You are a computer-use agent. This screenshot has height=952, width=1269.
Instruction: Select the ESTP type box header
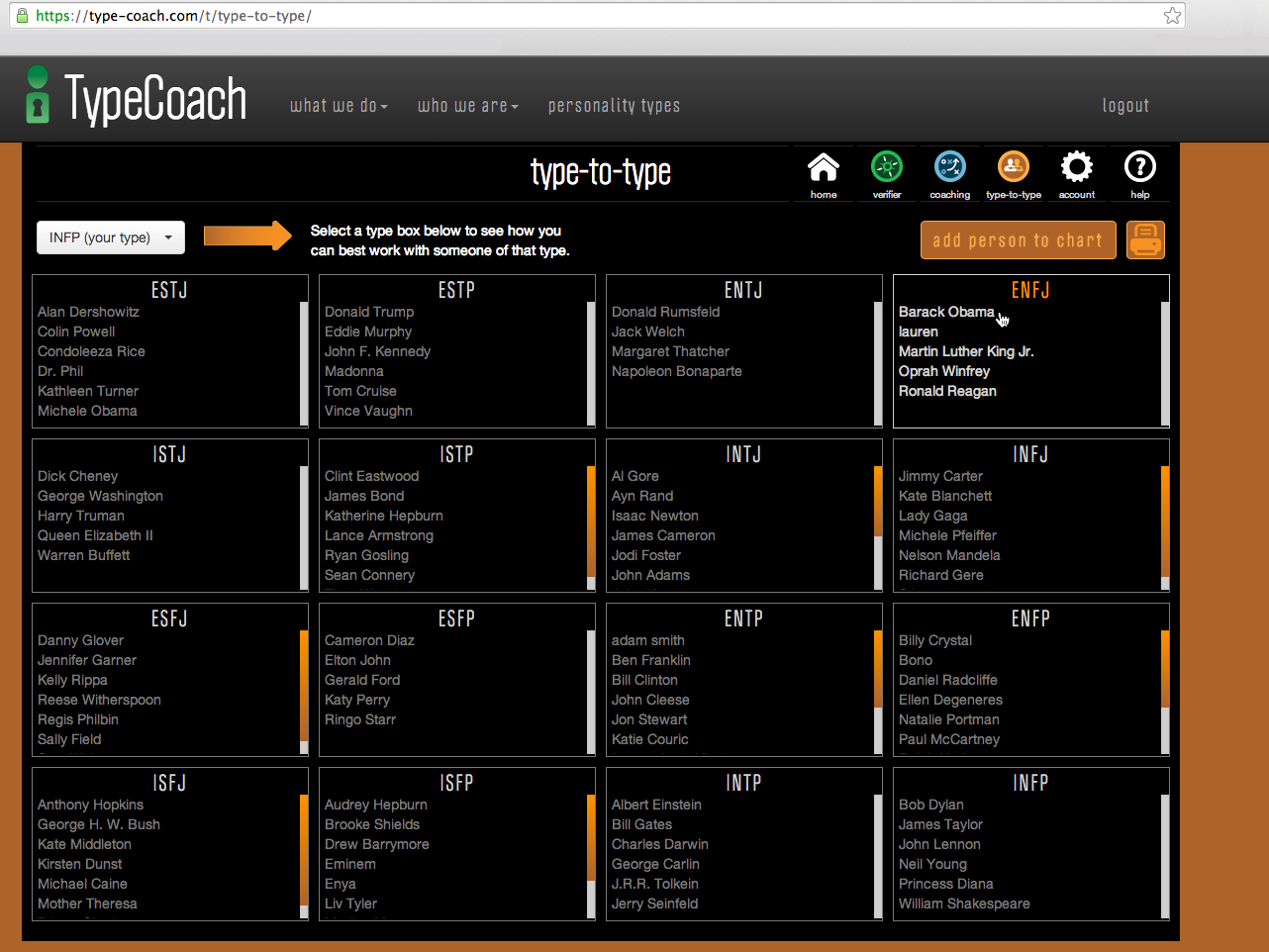[x=456, y=290]
